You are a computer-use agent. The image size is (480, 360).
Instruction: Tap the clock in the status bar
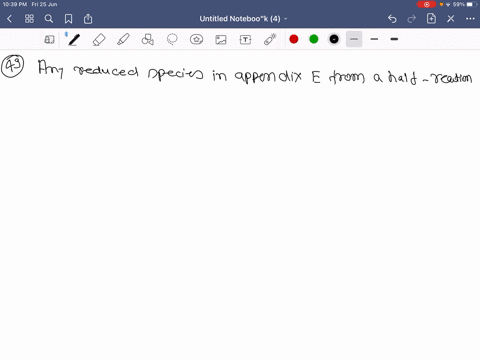pyautogui.click(x=15, y=4)
